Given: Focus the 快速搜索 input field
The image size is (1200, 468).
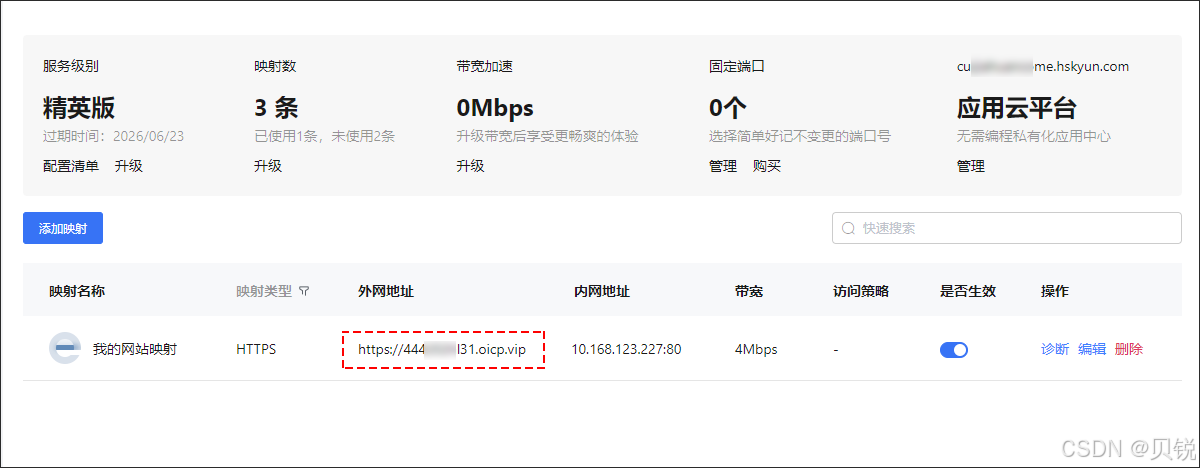Looking at the screenshot, I should [1007, 228].
